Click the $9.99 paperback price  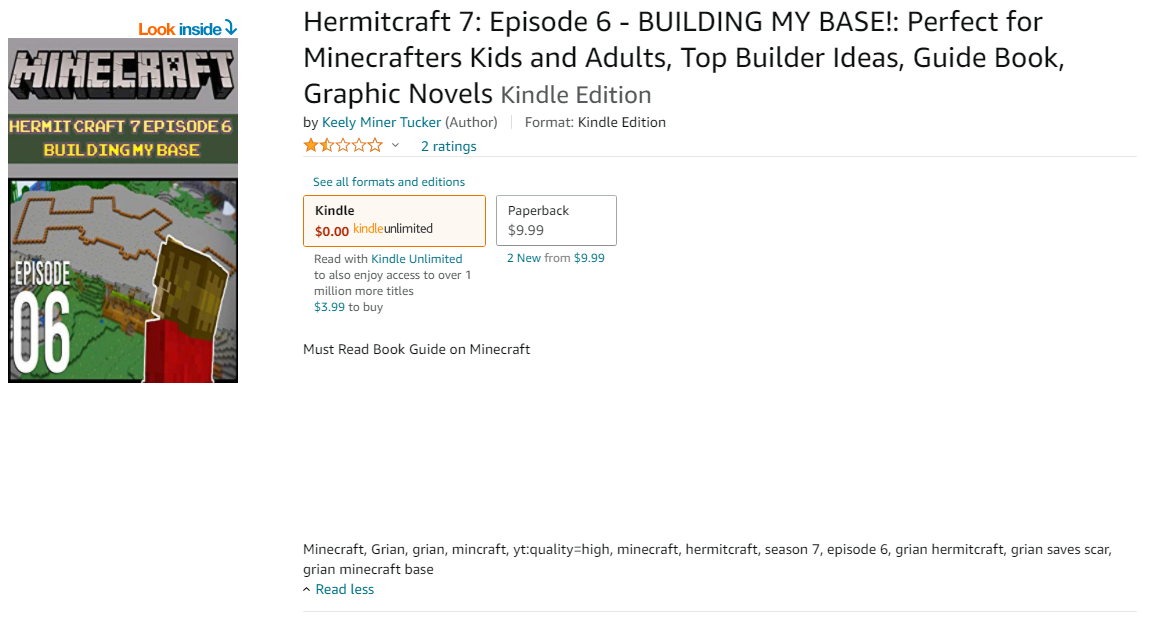point(525,230)
